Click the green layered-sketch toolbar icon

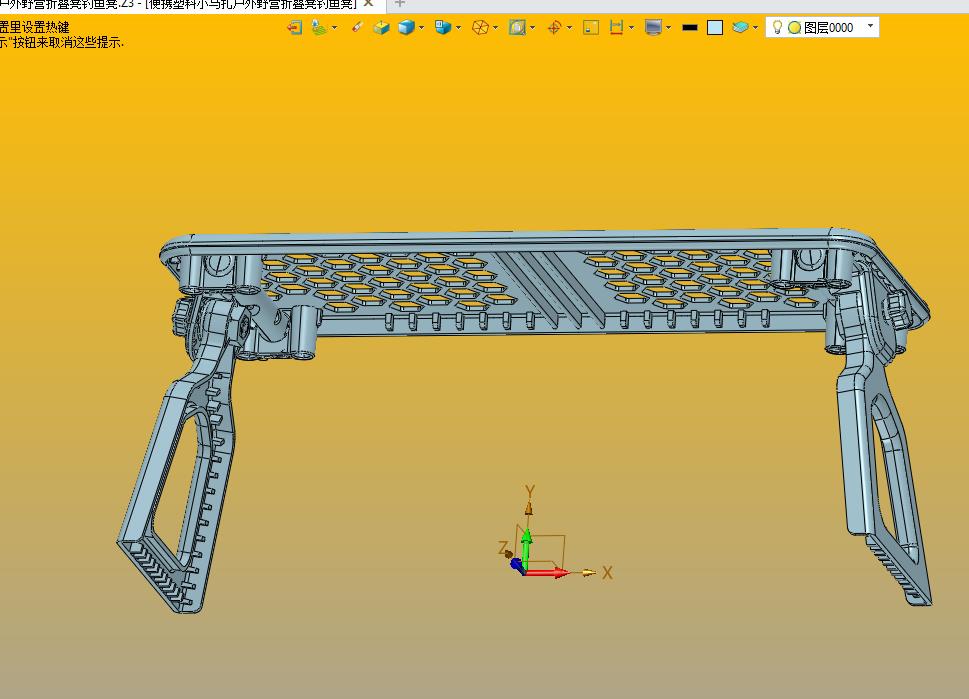click(x=319, y=27)
